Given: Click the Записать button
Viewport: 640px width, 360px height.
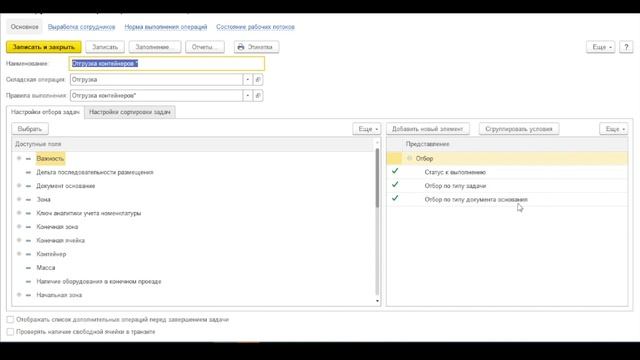Looking at the screenshot, I should pyautogui.click(x=105, y=47).
